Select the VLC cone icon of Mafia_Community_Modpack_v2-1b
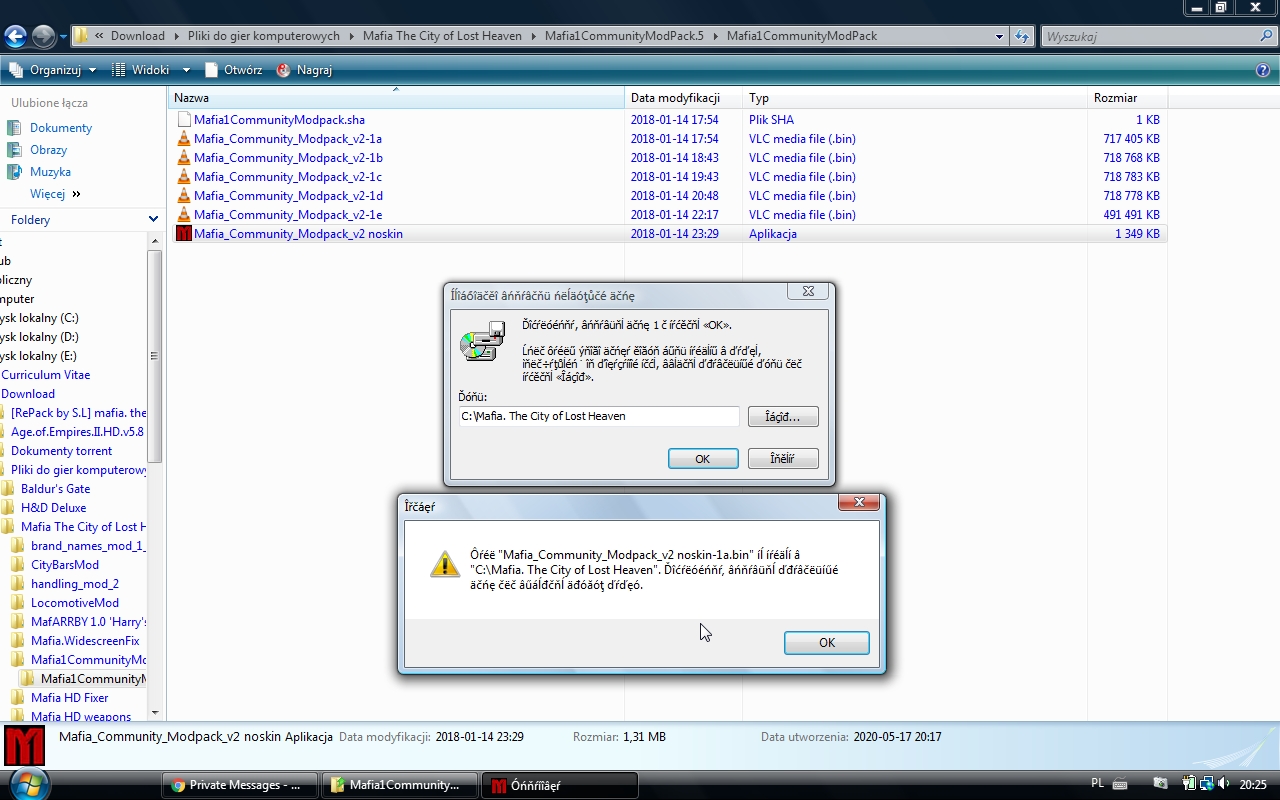 tap(184, 158)
